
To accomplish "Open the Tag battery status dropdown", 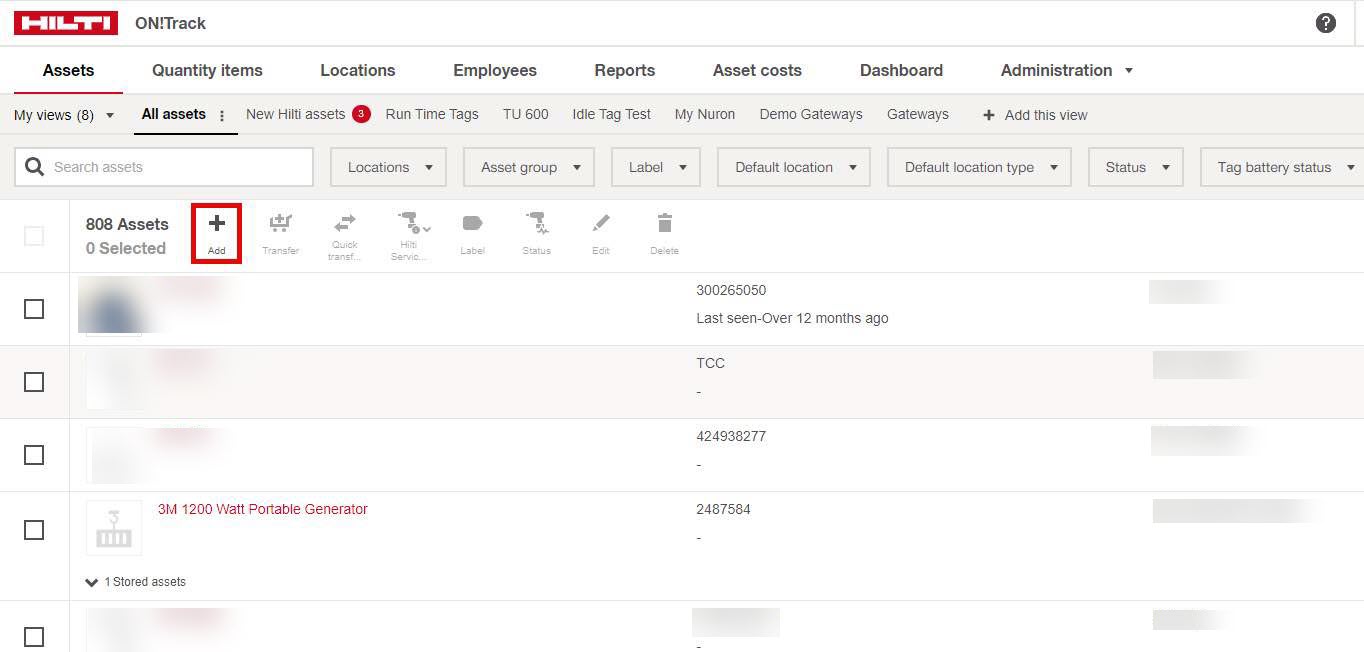I will (1282, 167).
